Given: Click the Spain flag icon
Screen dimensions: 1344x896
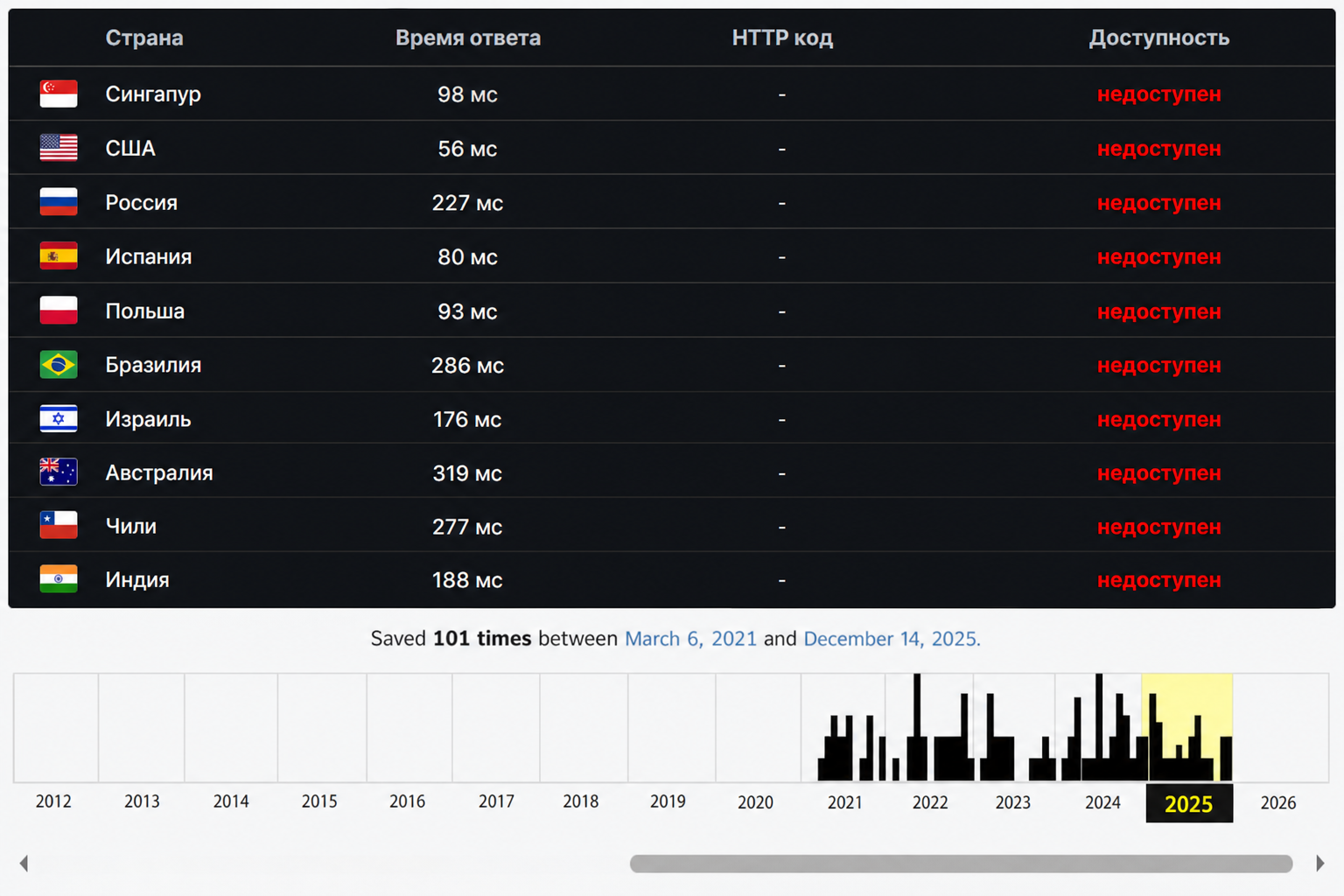Looking at the screenshot, I should pos(59,256).
